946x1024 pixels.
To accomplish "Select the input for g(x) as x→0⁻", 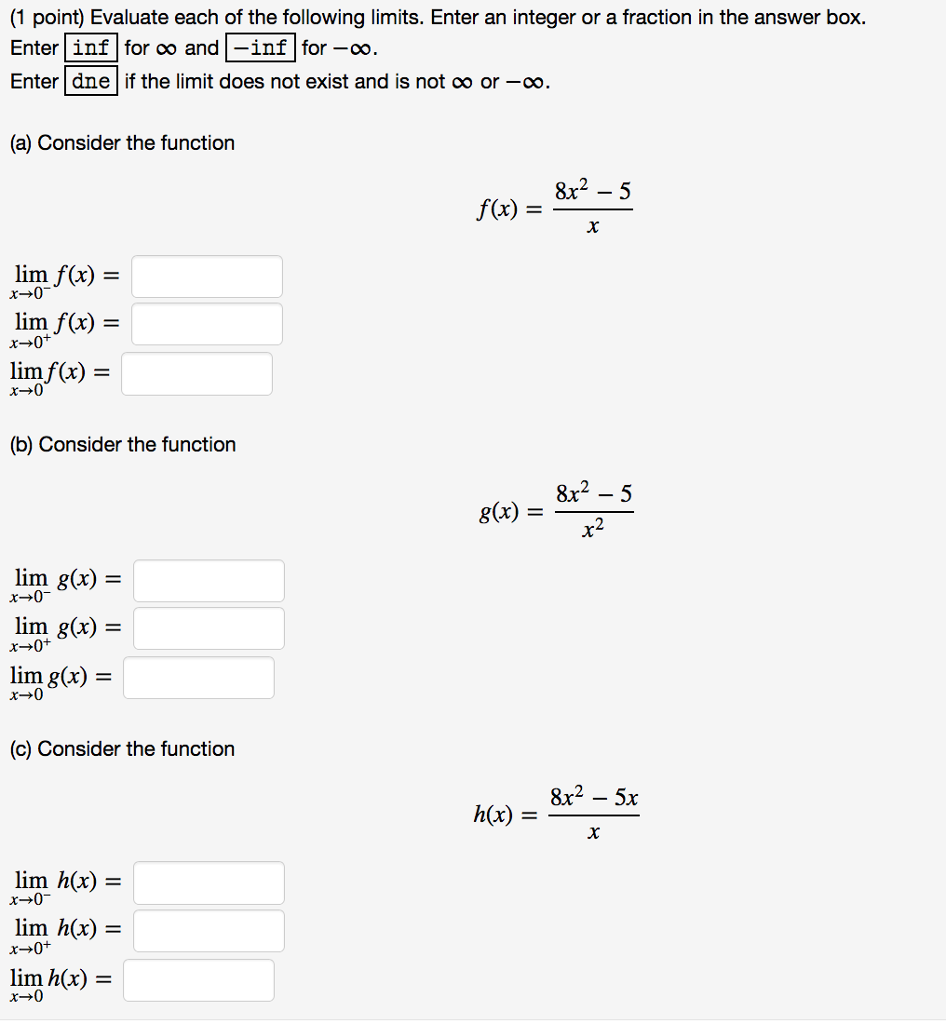I will (208, 581).
